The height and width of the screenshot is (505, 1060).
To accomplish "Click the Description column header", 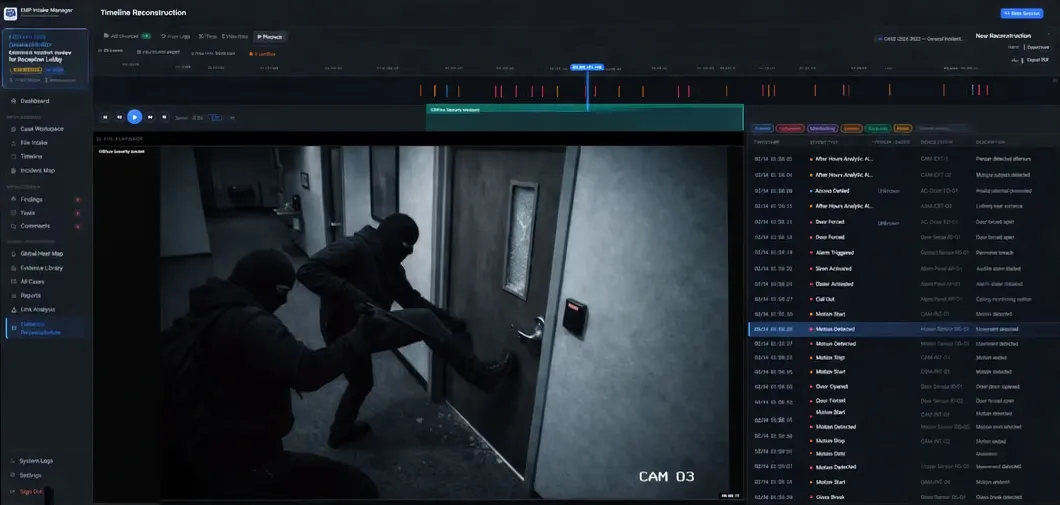I will click(991, 143).
